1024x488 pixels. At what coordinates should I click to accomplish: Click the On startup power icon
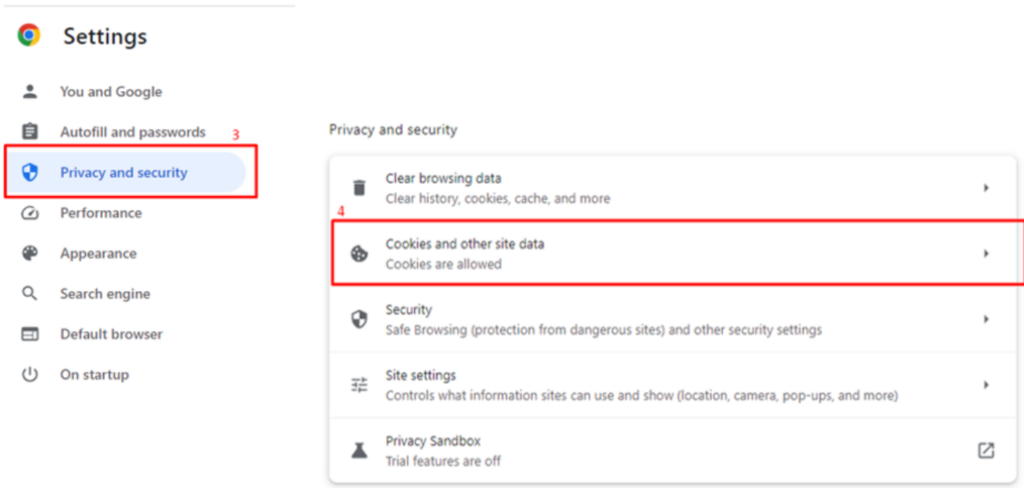[30, 375]
